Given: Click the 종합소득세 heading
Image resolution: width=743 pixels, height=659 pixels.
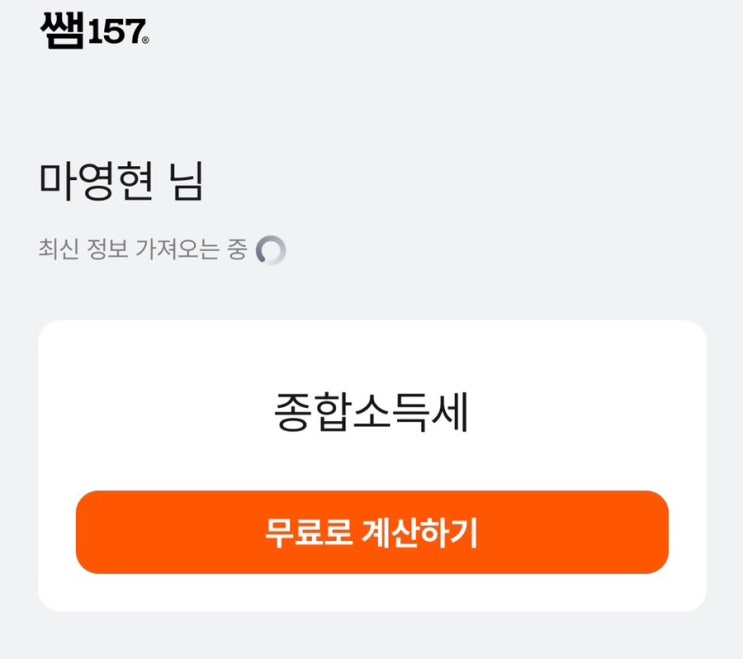Looking at the screenshot, I should 371,414.
